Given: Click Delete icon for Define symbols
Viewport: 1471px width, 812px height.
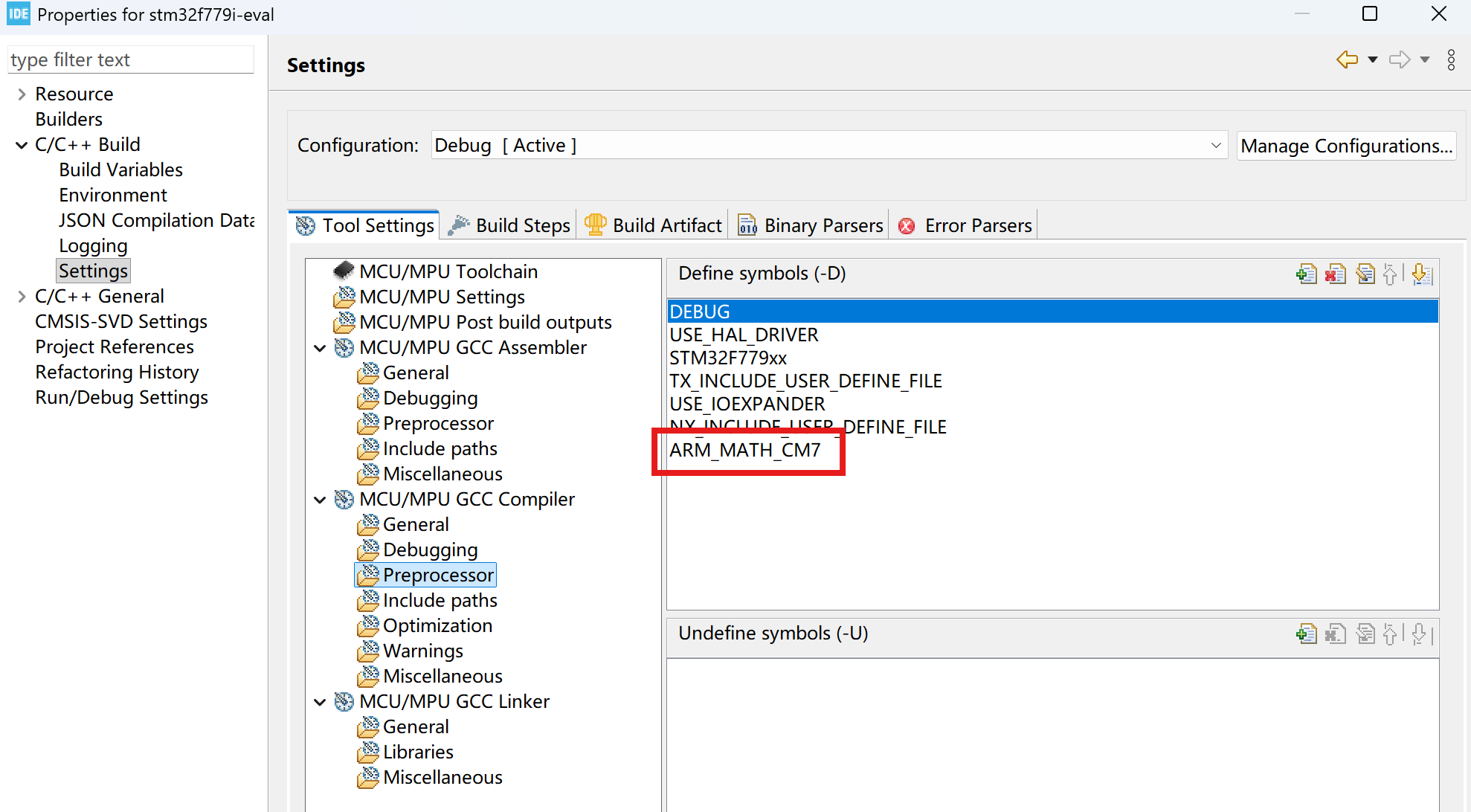Looking at the screenshot, I should tap(1336, 274).
